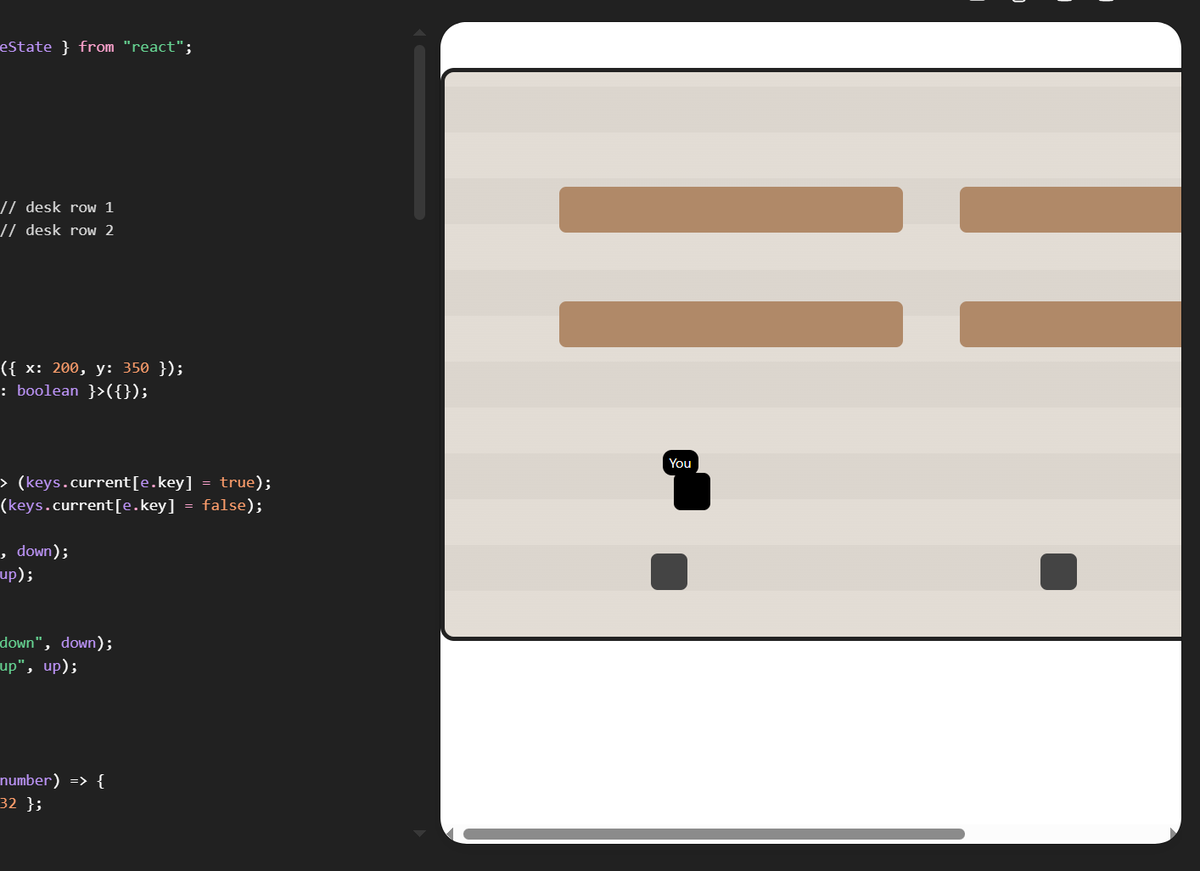Click the "number) => {" code line
Screen dimensions: 1200x871
(52, 780)
